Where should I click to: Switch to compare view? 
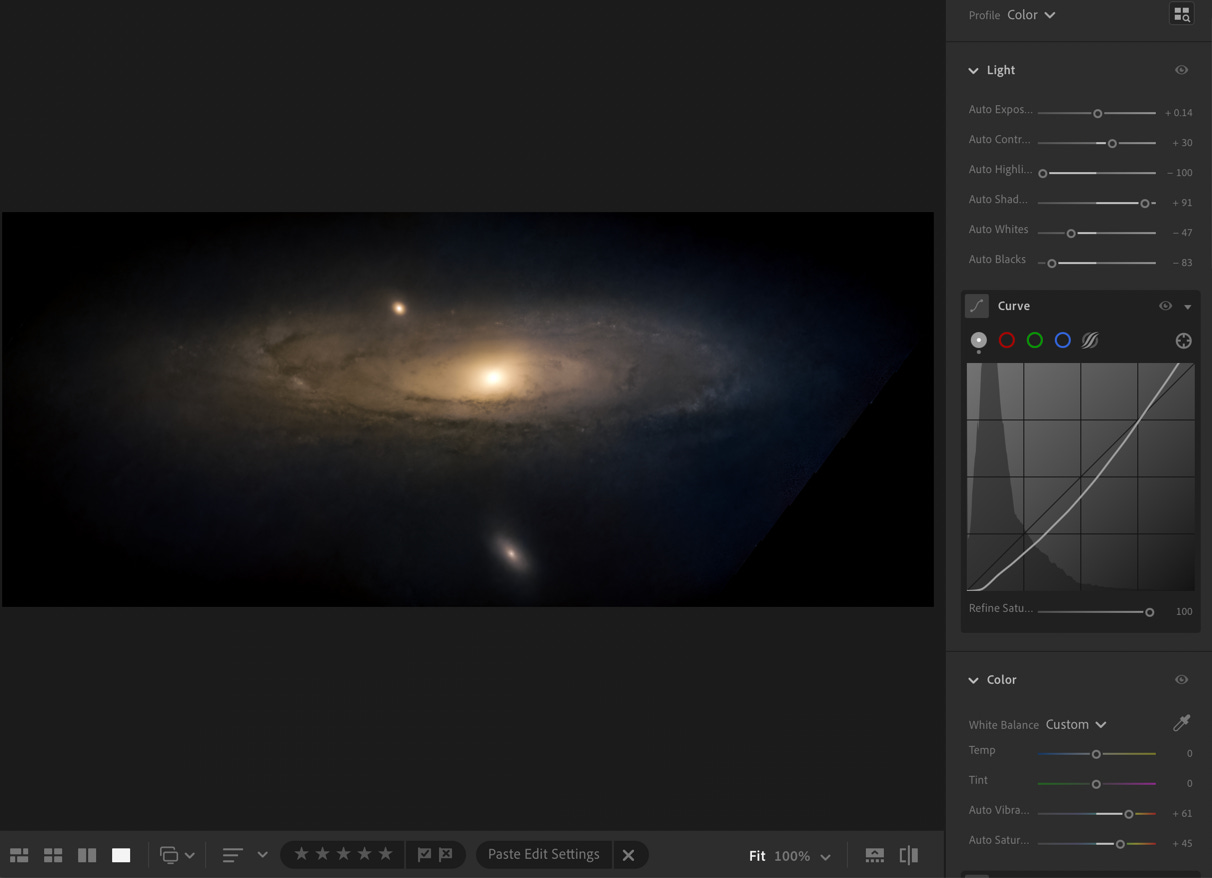click(x=87, y=855)
